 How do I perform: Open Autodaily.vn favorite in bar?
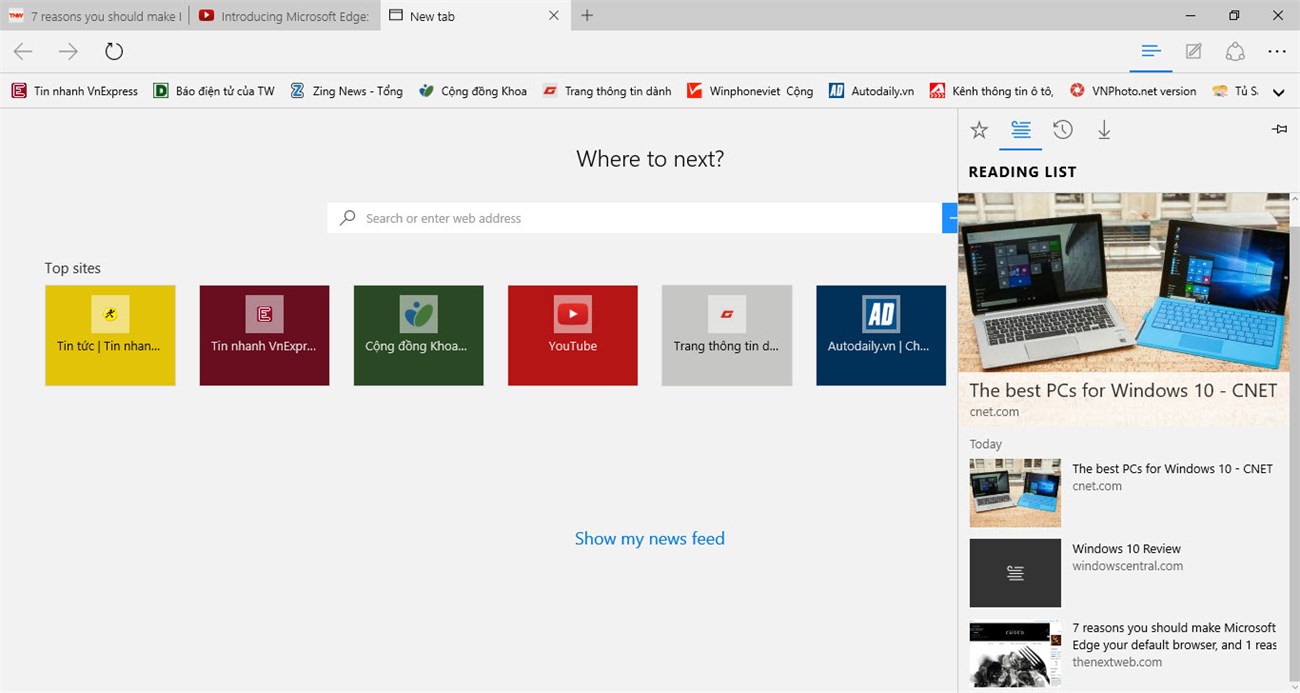pos(871,91)
